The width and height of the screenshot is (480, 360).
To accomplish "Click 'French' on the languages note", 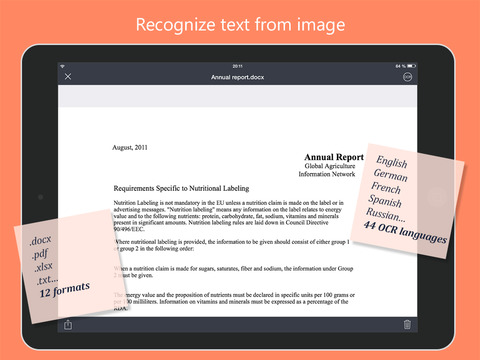I will [386, 188].
